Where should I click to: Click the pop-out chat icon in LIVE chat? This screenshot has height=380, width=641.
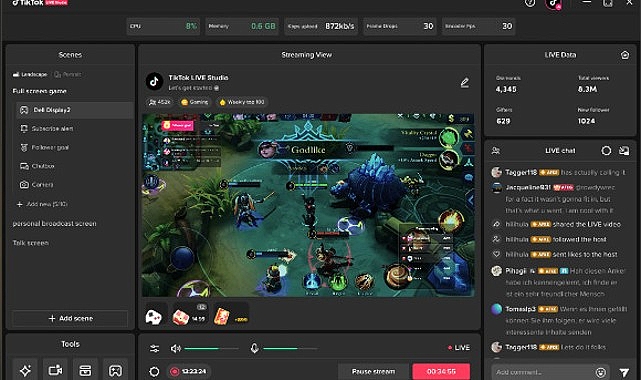[624, 151]
